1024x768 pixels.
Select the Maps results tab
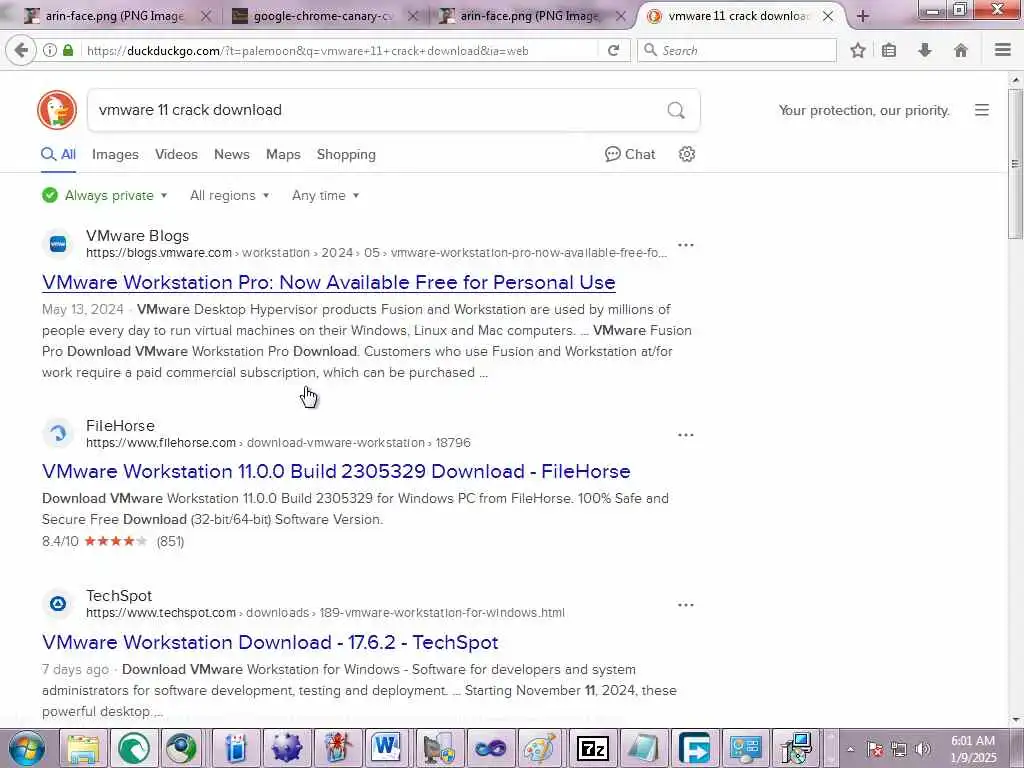point(283,155)
